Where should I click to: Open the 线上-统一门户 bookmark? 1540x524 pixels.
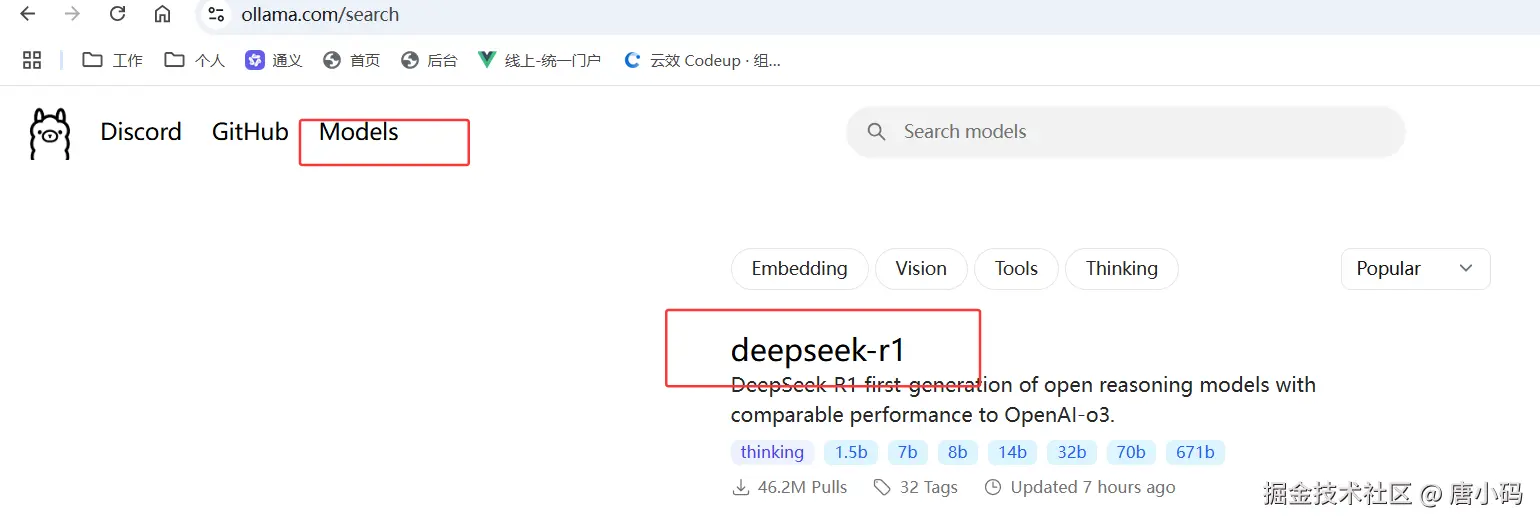coord(540,60)
